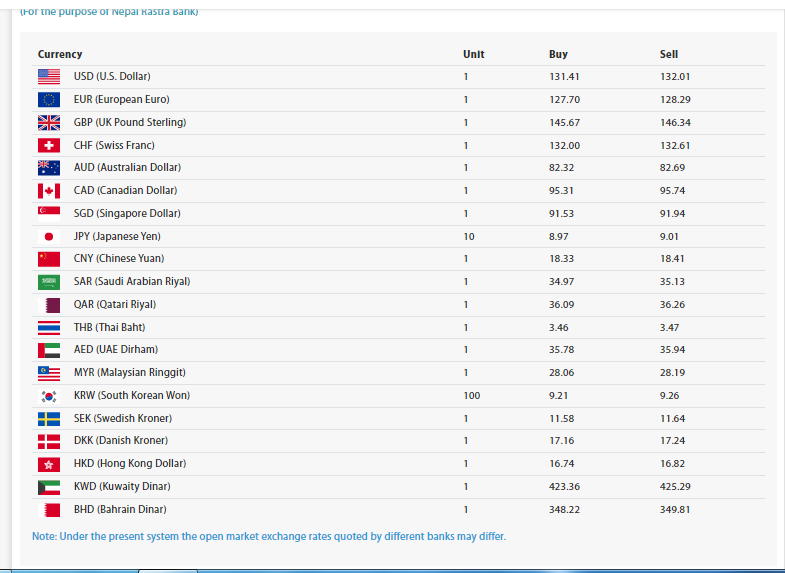The height and width of the screenshot is (573, 785).
Task: Select the MYR (Malaysian Ringgit) label
Action: coord(129,373)
